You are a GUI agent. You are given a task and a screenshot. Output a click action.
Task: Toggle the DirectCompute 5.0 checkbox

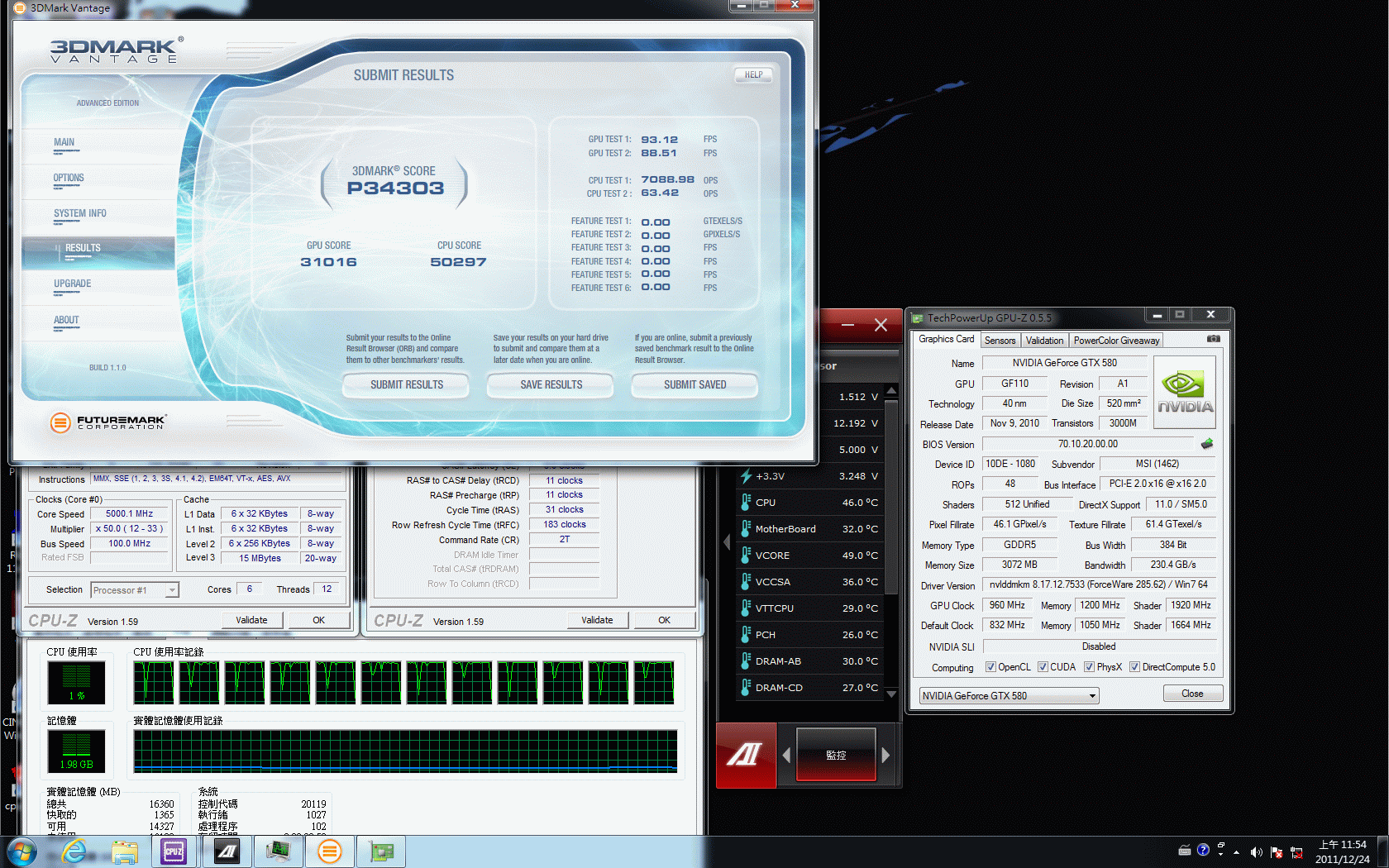(1134, 667)
